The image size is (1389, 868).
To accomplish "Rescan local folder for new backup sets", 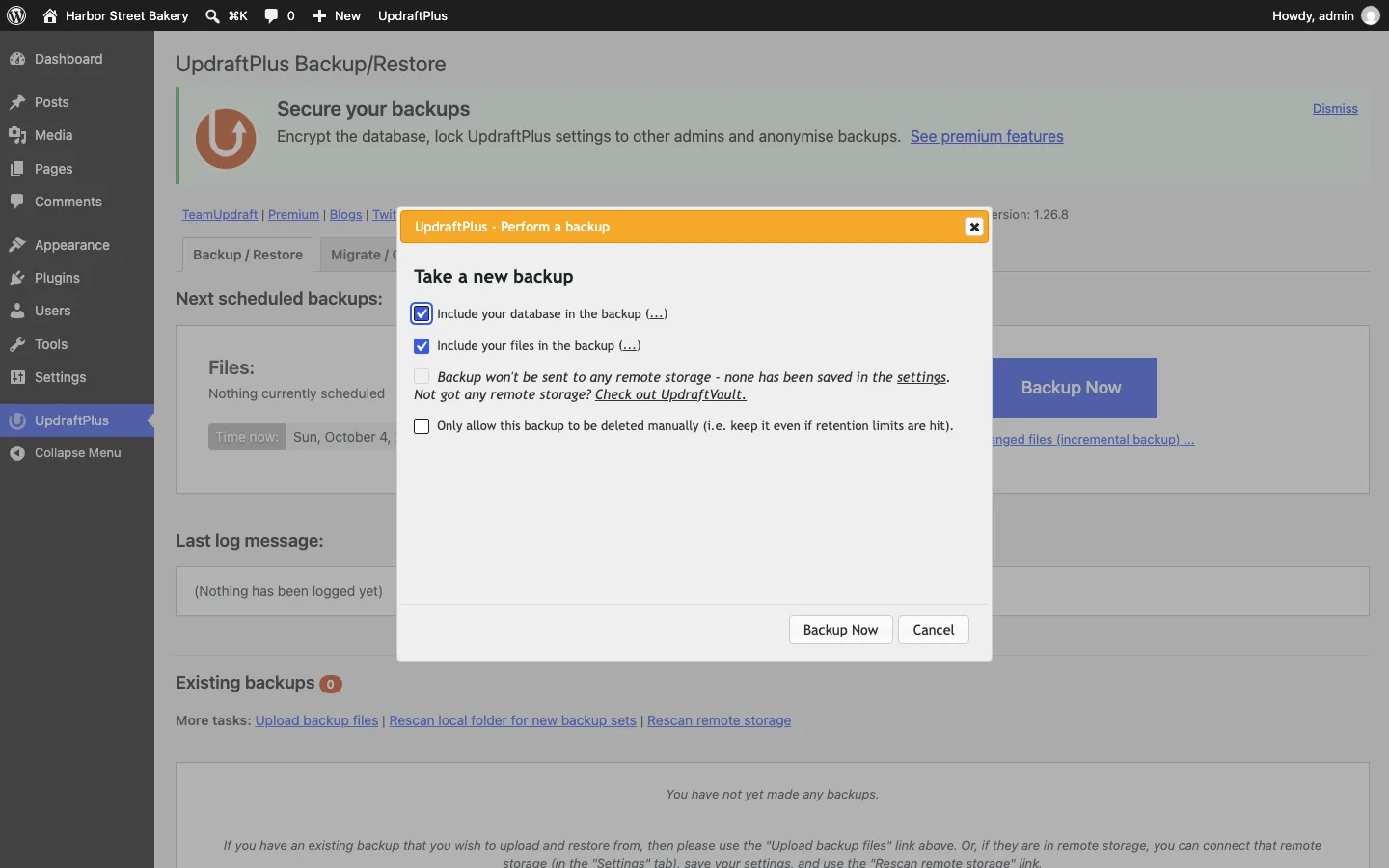I will tap(513, 720).
